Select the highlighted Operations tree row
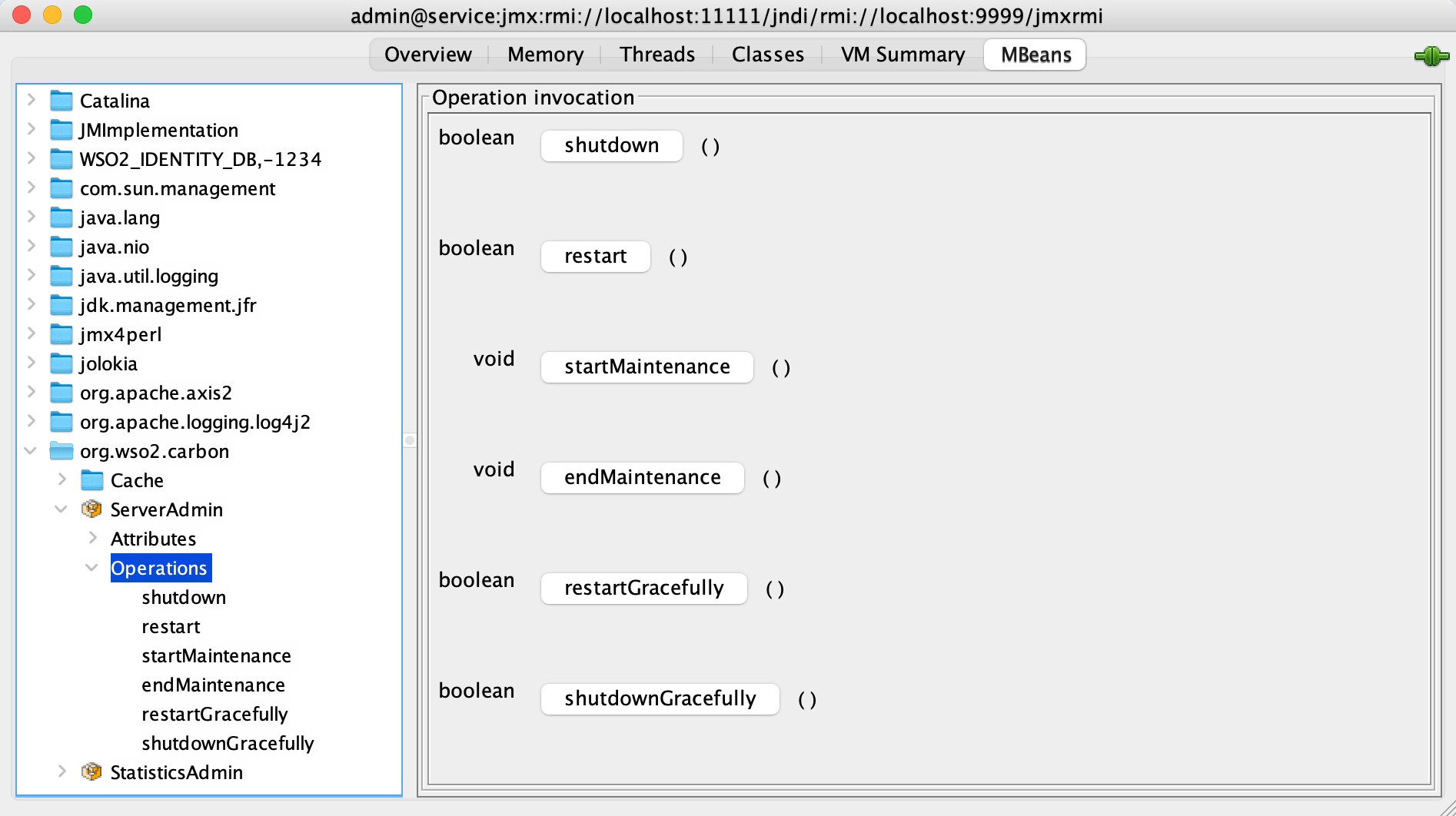This screenshot has width=1456, height=816. click(161, 568)
